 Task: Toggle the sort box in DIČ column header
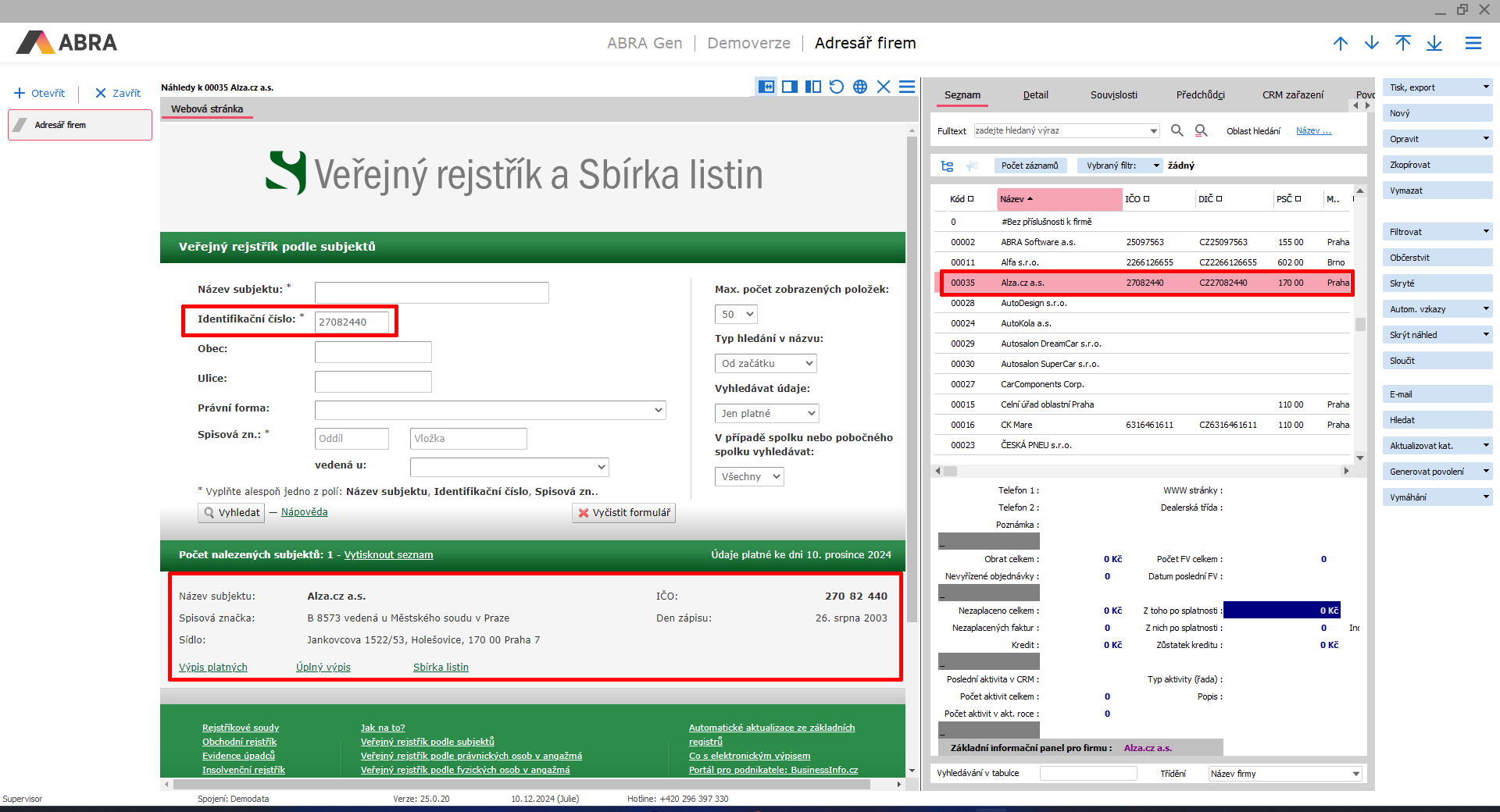coord(1219,199)
